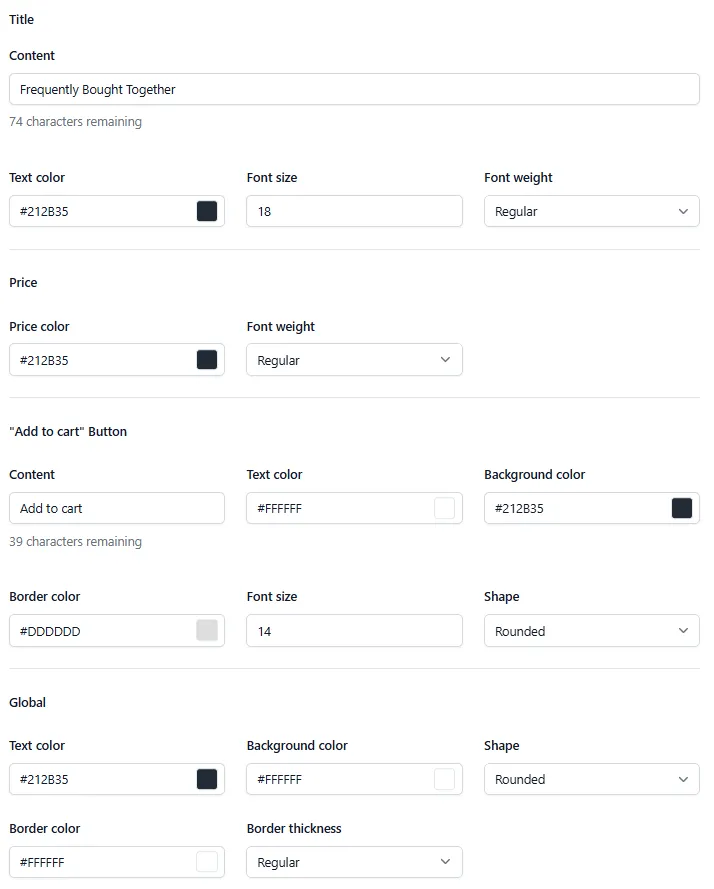Select the button Font size field showing 14
This screenshot has height=889, width=714.
[354, 630]
